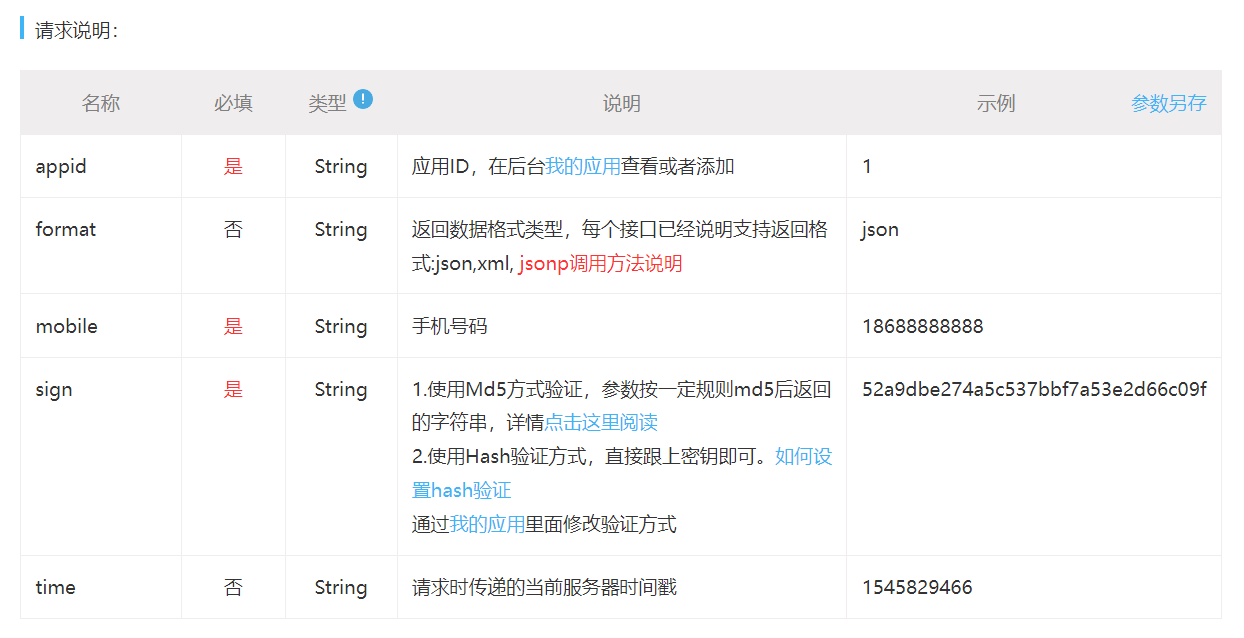Click the time parameter name cell
The height and width of the screenshot is (638, 1244).
[55, 587]
